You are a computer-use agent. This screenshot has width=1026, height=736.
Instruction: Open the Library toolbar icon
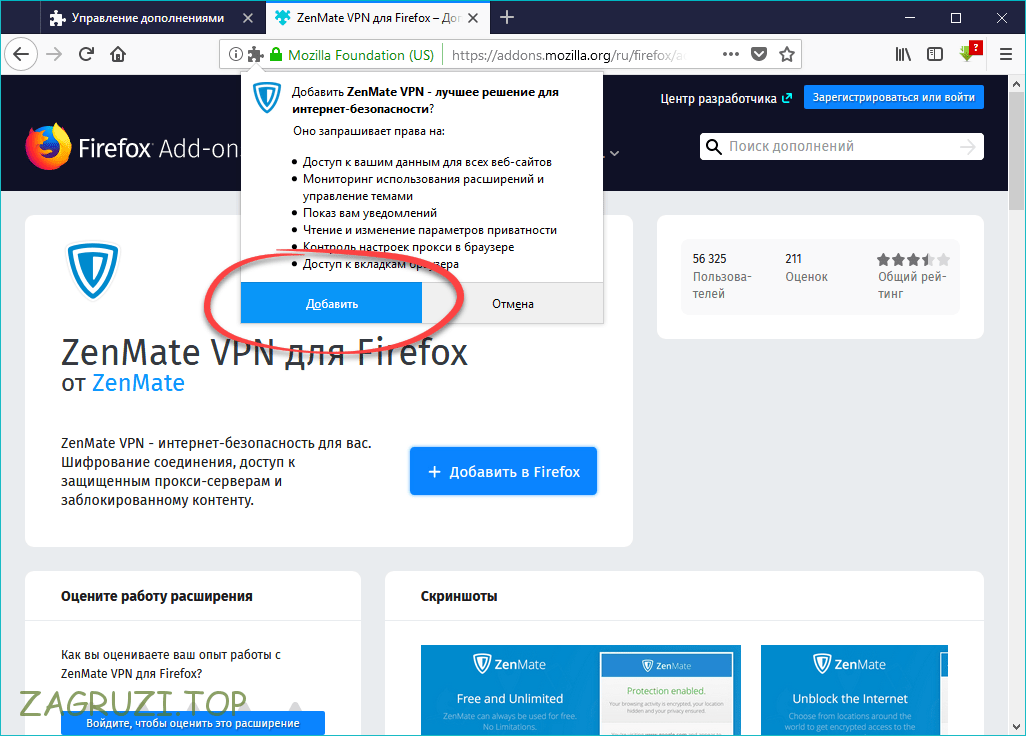pos(903,54)
